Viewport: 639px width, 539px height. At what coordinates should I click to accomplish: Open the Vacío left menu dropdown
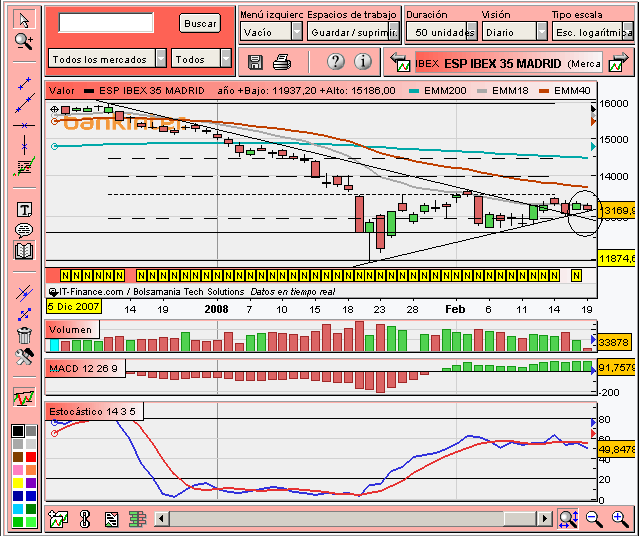pyautogui.click(x=271, y=32)
